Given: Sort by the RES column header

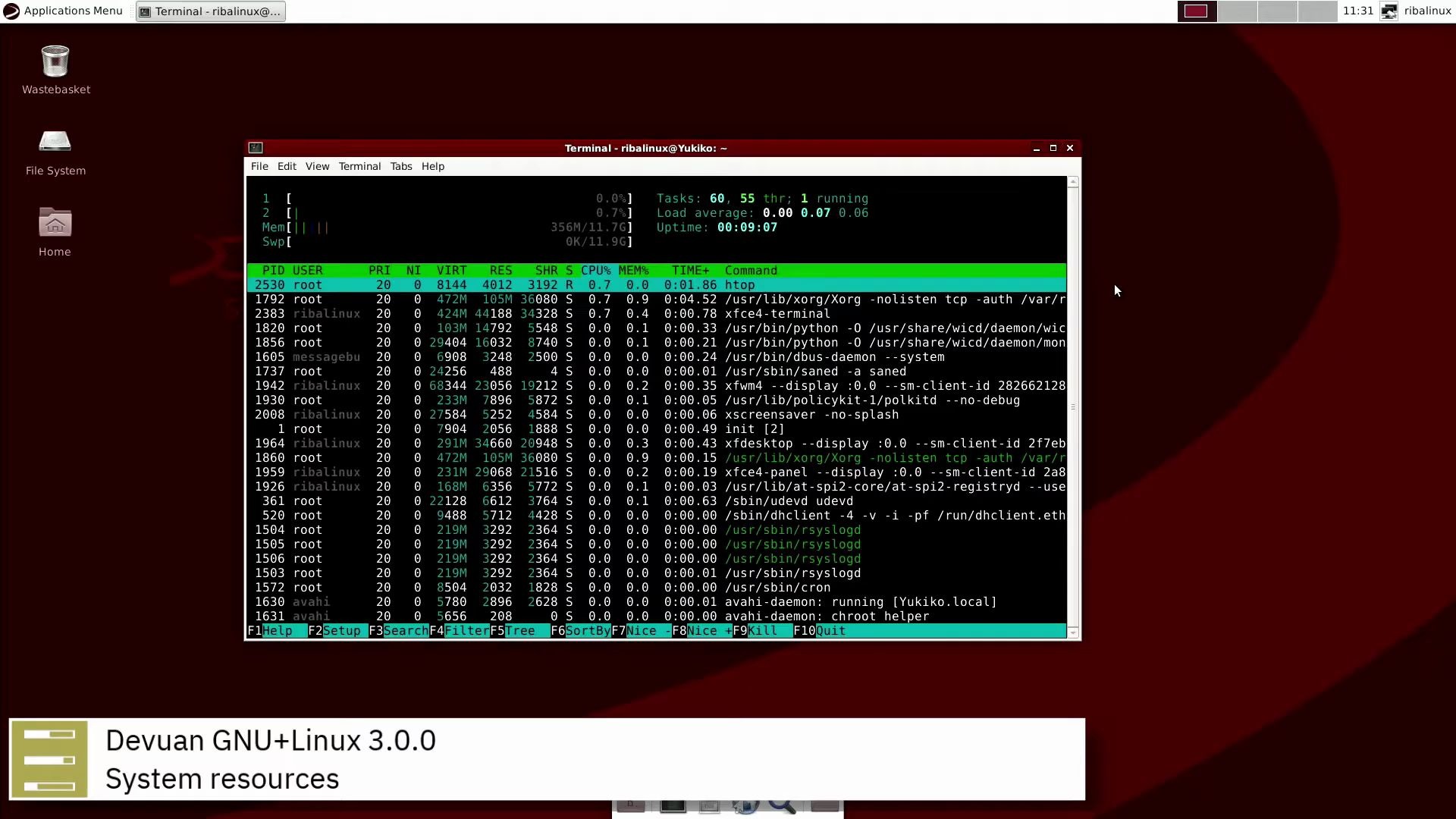Looking at the screenshot, I should tap(501, 271).
